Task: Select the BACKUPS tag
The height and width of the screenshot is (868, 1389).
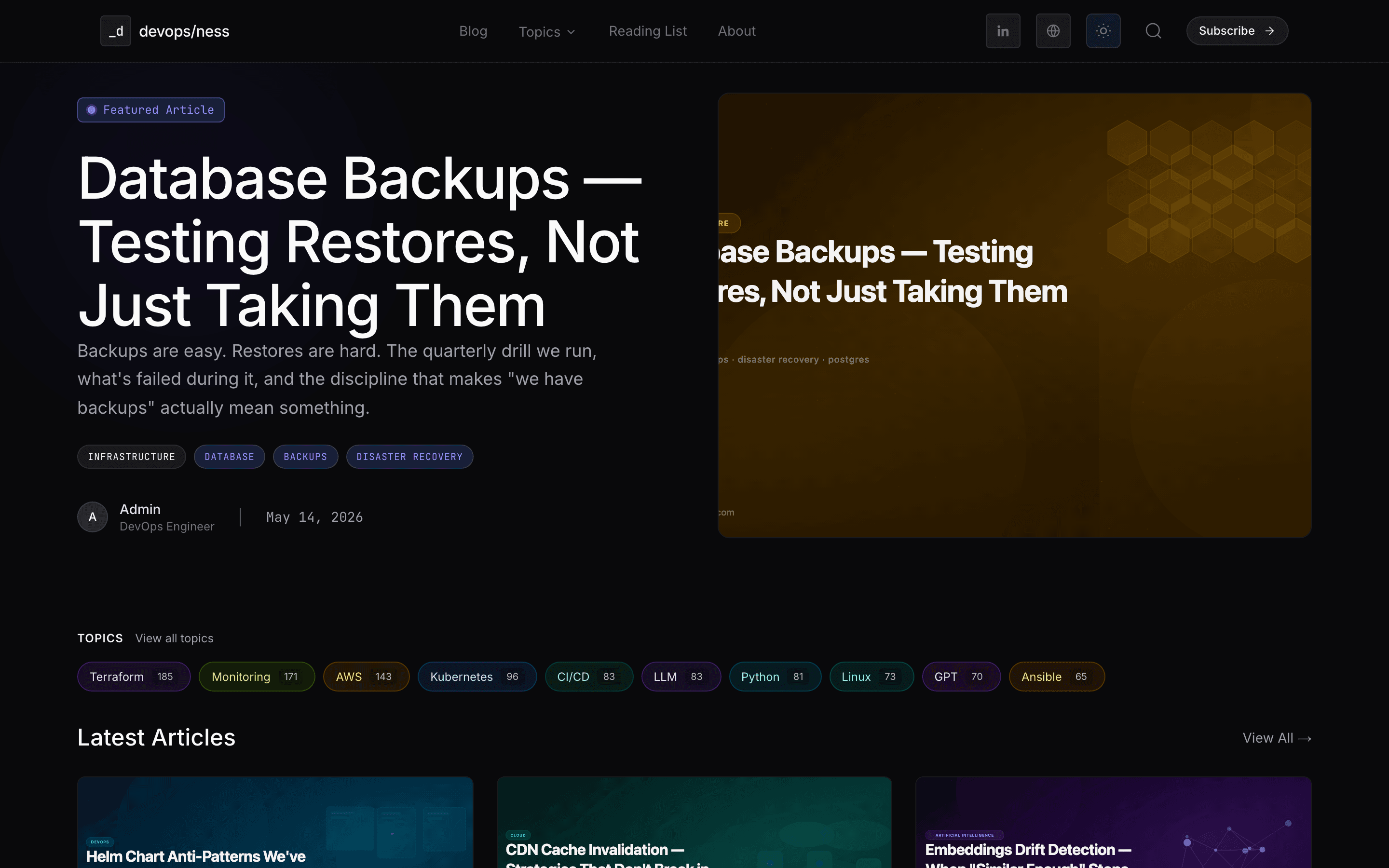Action: pos(305,456)
